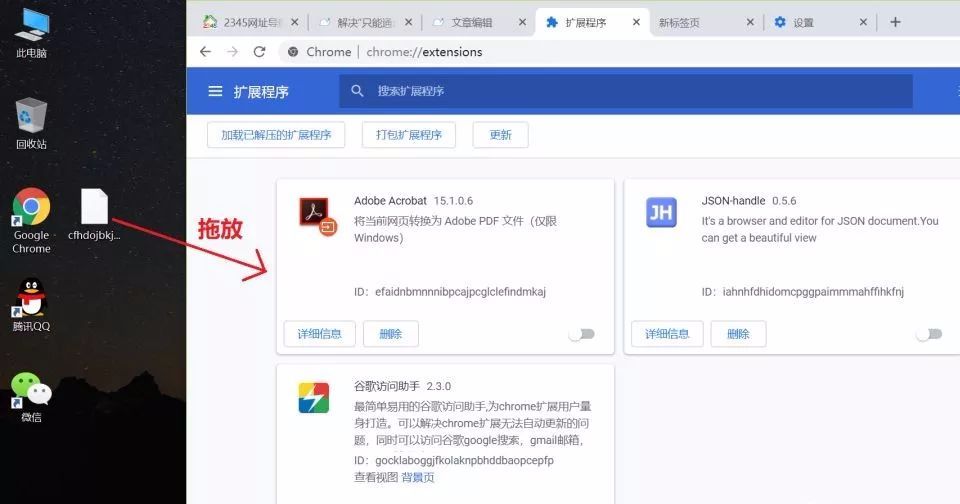Close the 新标签页 tab
Viewport: 960px width, 504px height.
(x=750, y=22)
